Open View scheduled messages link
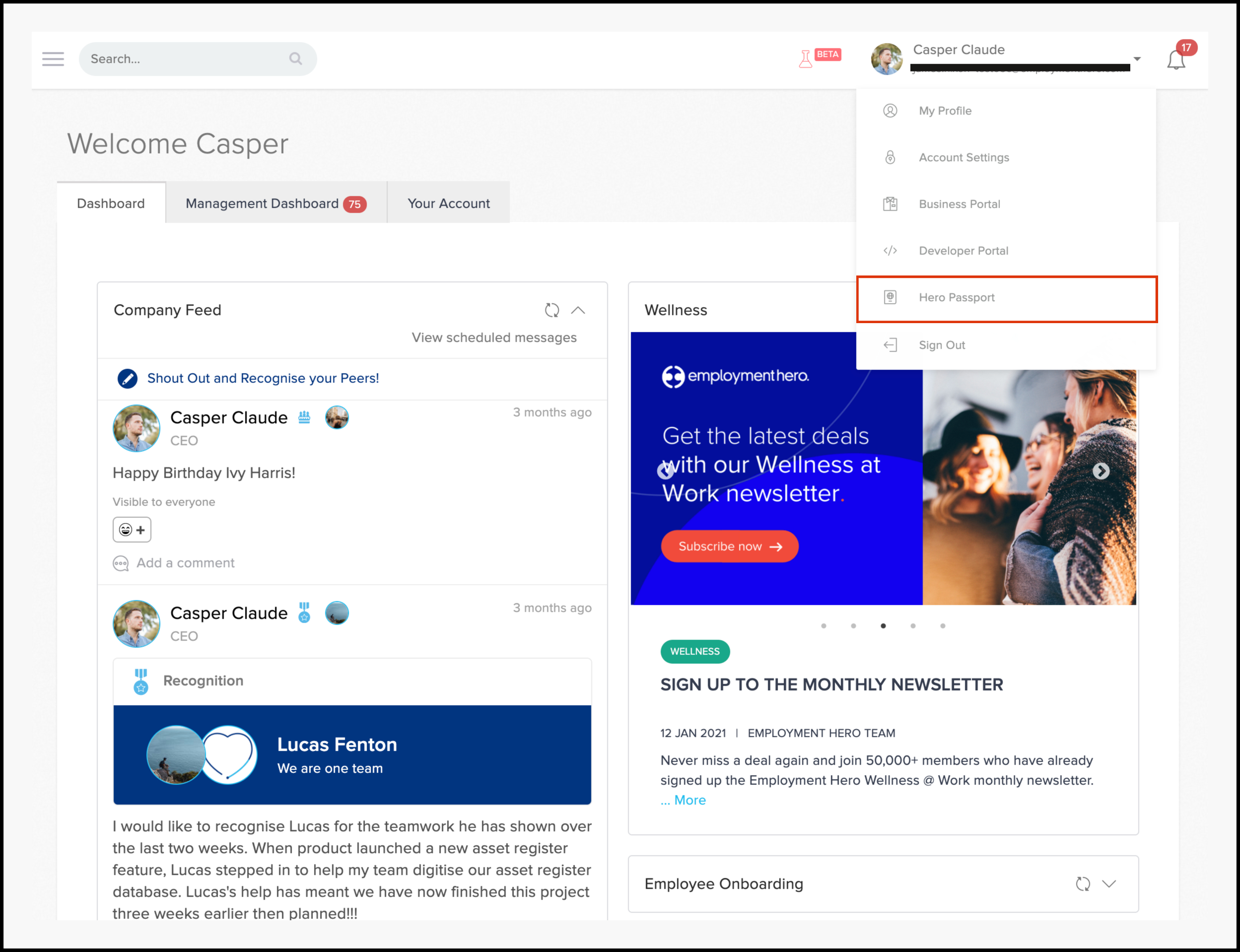1240x952 pixels. pyautogui.click(x=493, y=338)
